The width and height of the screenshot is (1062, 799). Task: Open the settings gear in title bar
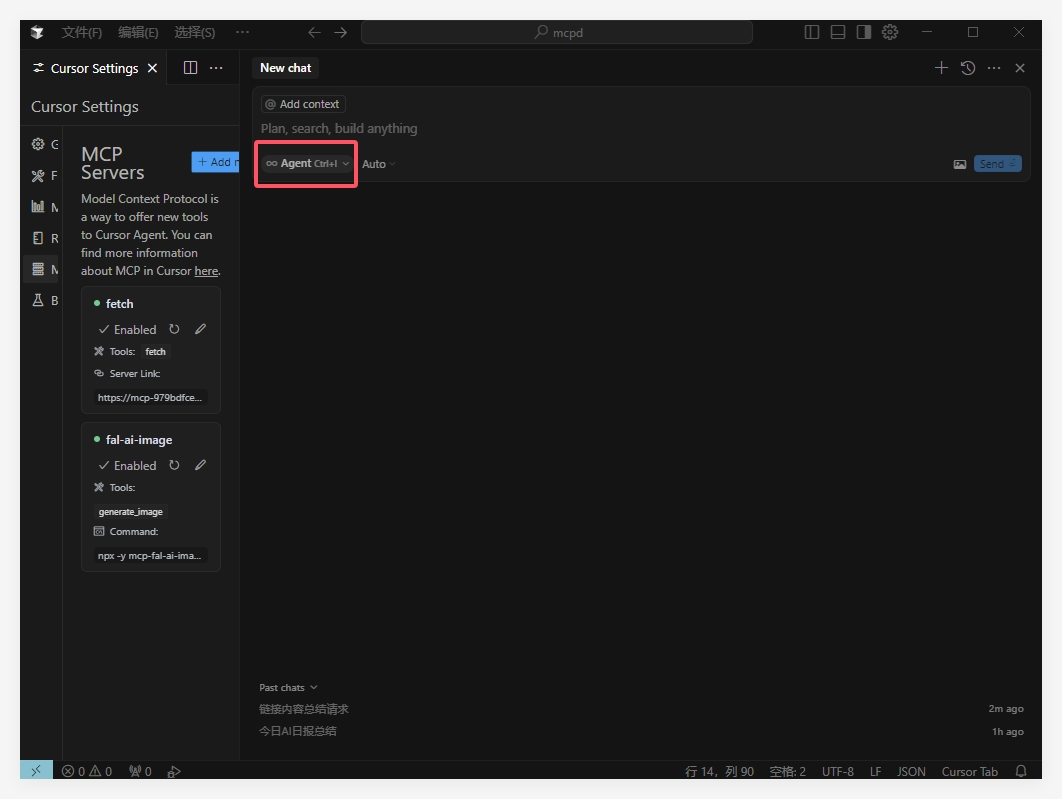coord(890,32)
